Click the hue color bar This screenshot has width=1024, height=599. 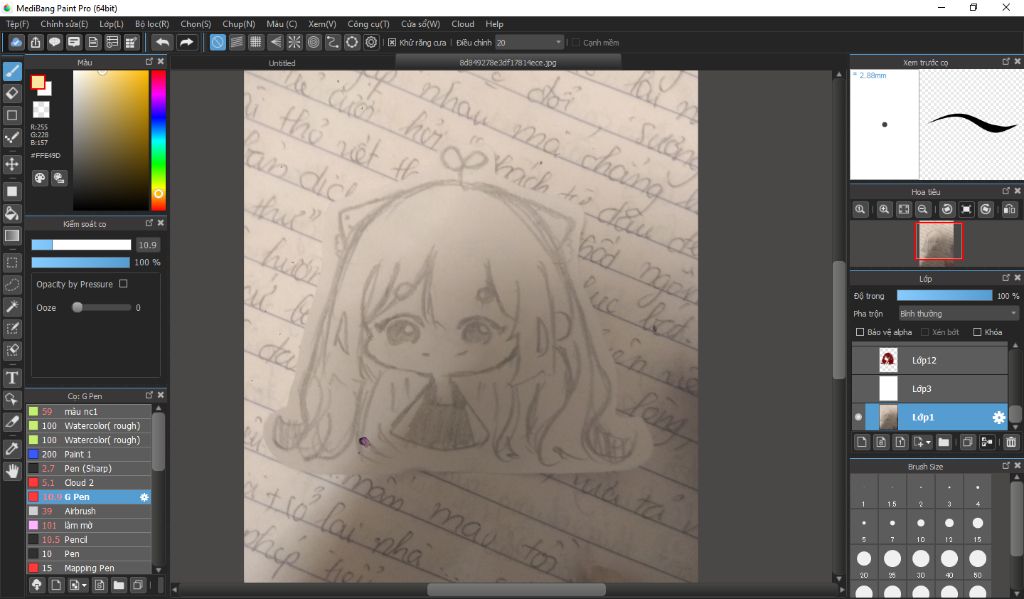158,140
